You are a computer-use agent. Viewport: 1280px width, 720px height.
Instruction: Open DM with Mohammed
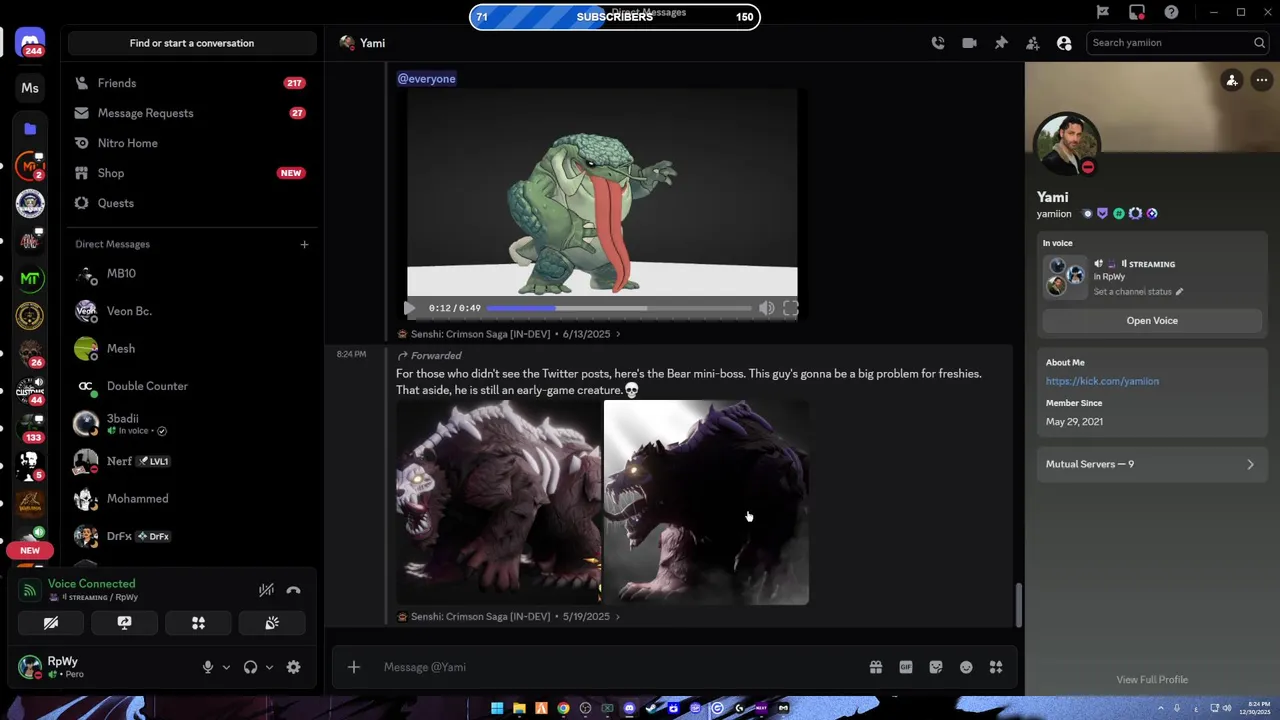pyautogui.click(x=192, y=498)
